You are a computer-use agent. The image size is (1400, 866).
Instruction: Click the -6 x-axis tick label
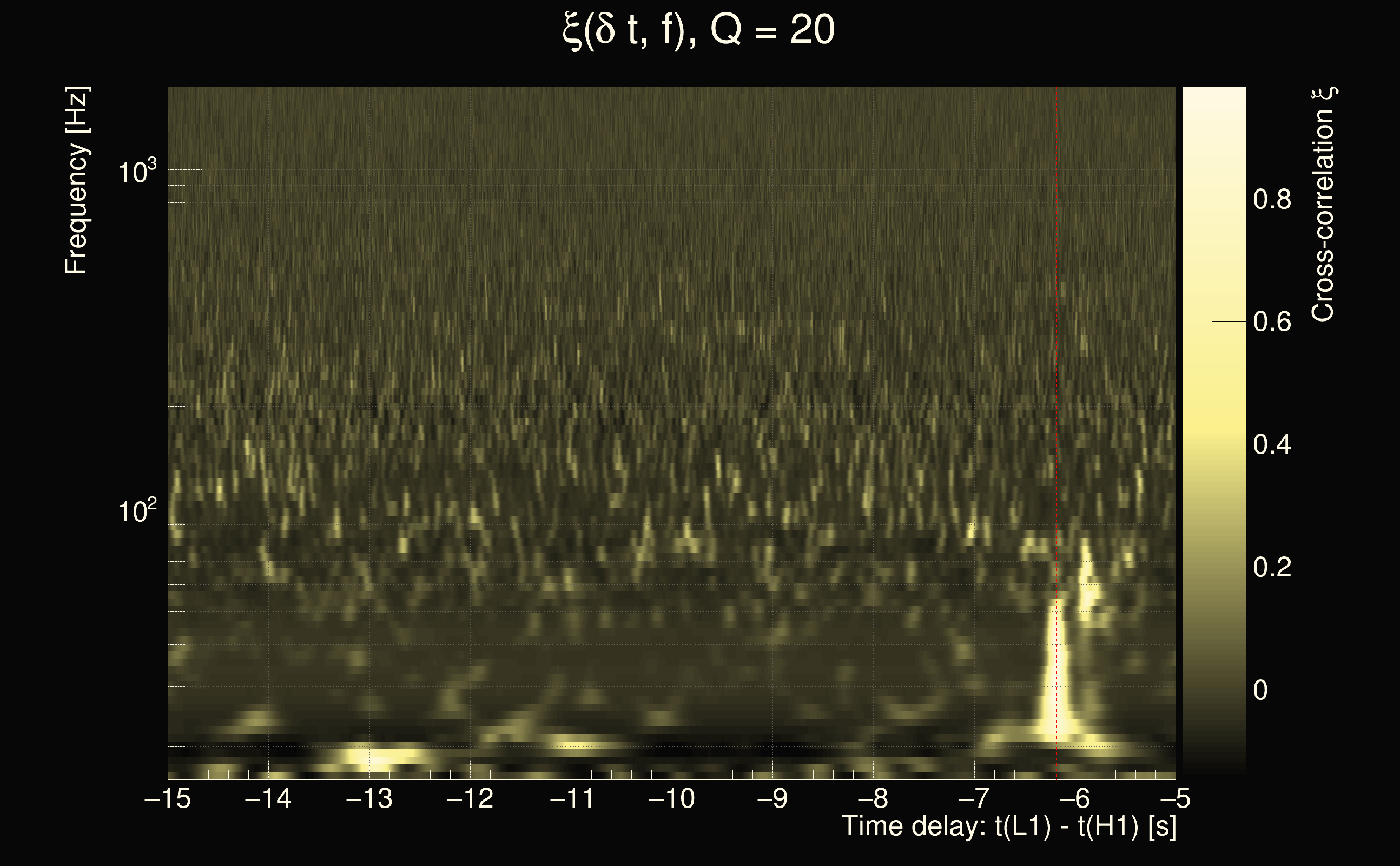[1074, 798]
